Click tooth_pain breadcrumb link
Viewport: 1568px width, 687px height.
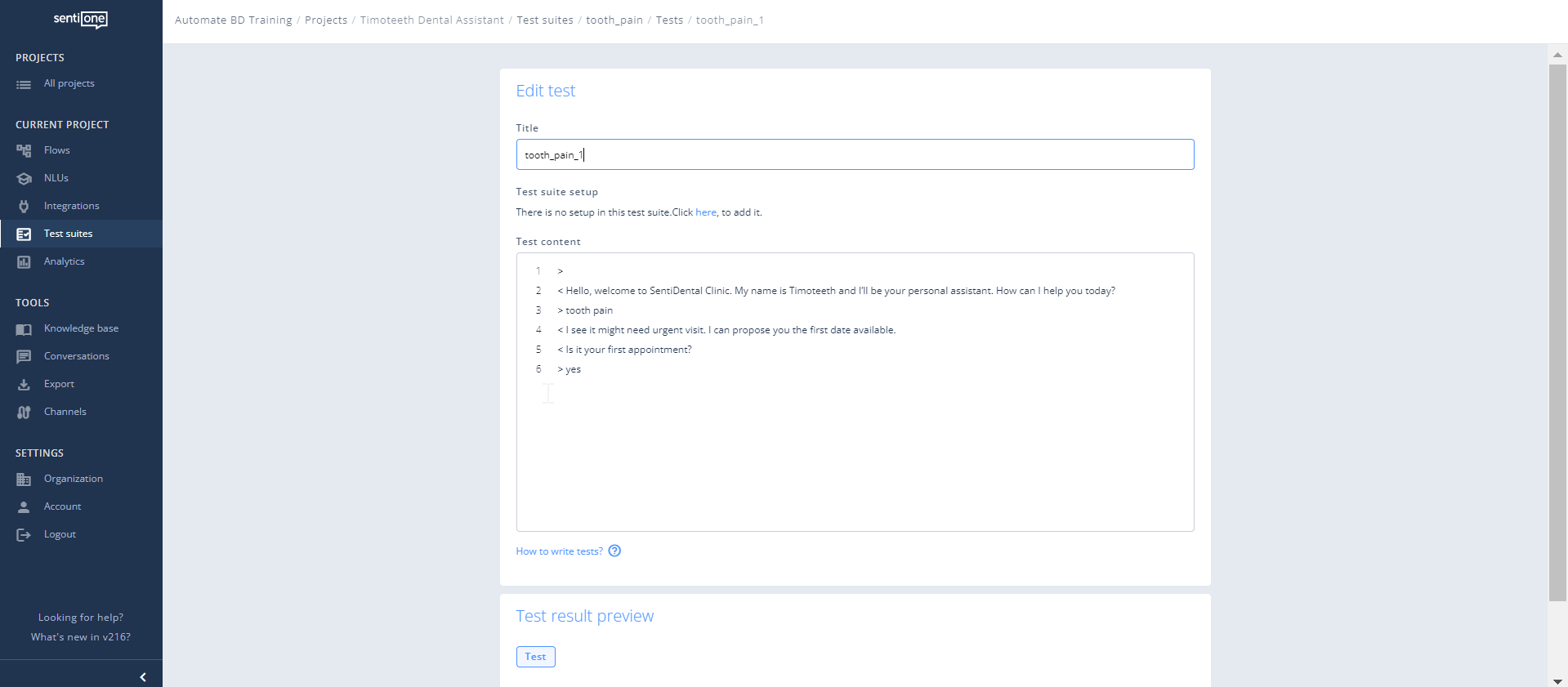click(x=614, y=20)
